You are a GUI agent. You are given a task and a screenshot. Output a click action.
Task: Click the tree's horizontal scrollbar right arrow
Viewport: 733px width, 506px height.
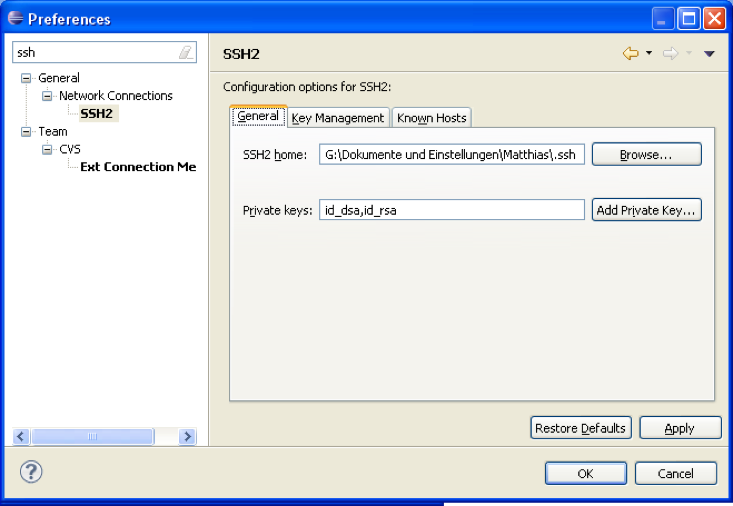187,437
